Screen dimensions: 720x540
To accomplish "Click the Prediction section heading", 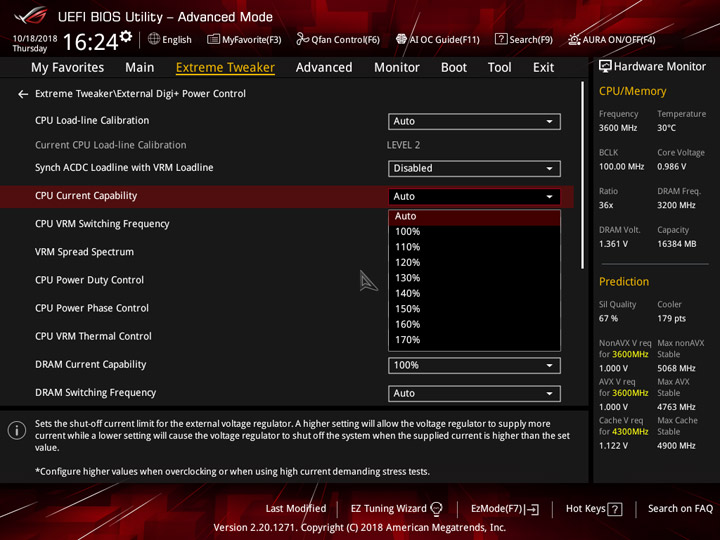I will click(624, 281).
